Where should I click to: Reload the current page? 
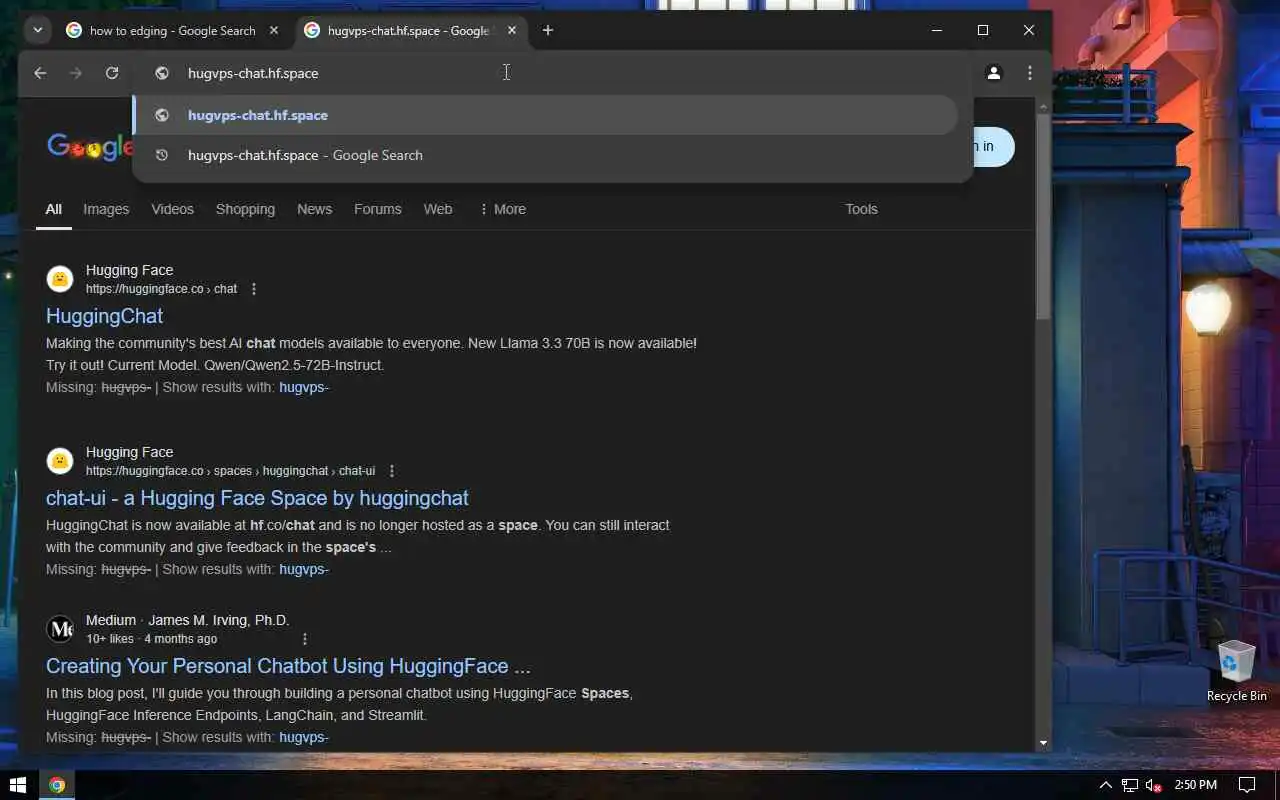[112, 73]
